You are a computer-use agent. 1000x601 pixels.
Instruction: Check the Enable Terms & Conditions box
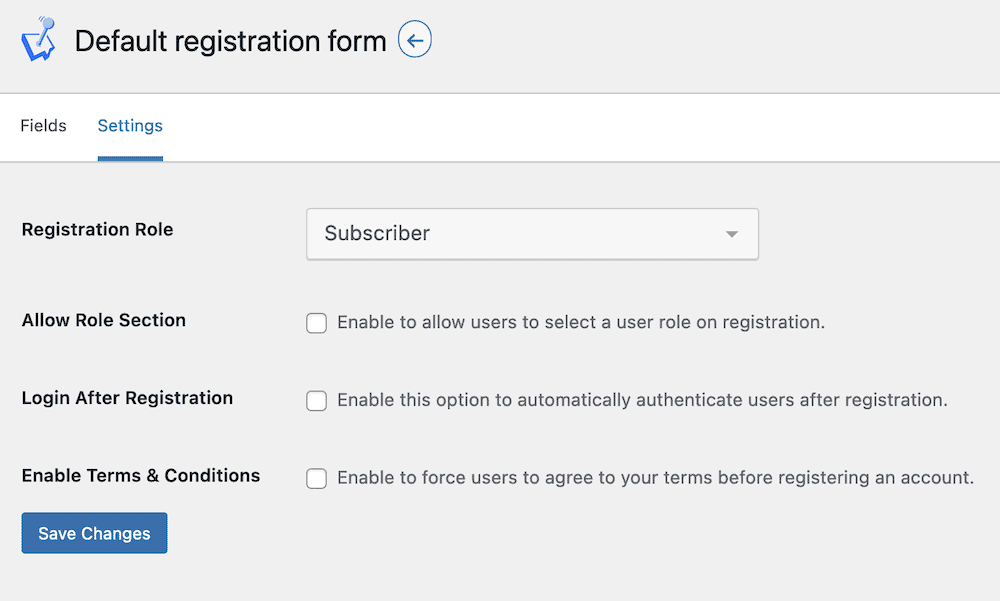[316, 479]
